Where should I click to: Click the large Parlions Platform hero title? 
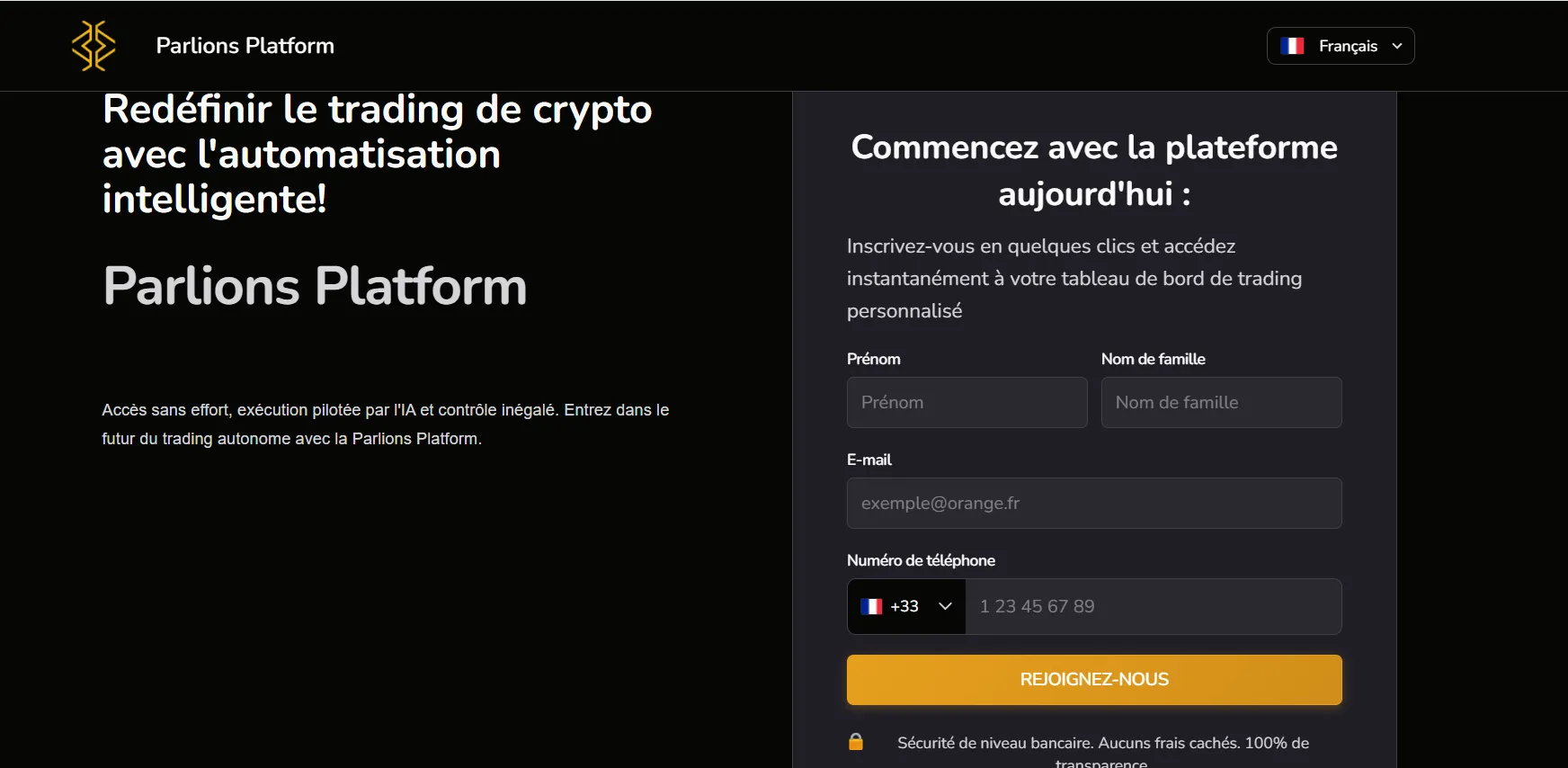315,286
